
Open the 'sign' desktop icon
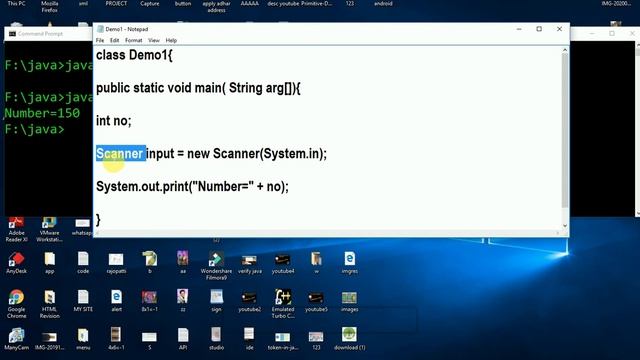click(216, 301)
